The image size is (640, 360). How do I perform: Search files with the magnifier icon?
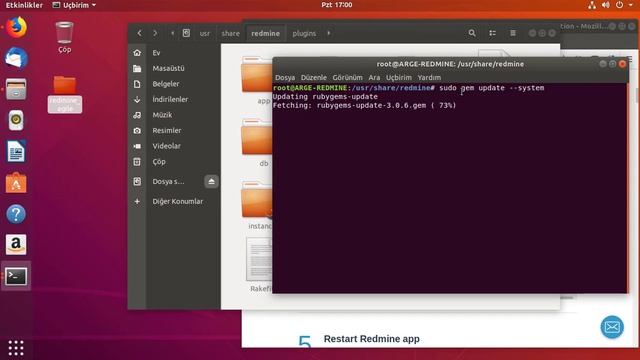pyautogui.click(x=472, y=33)
